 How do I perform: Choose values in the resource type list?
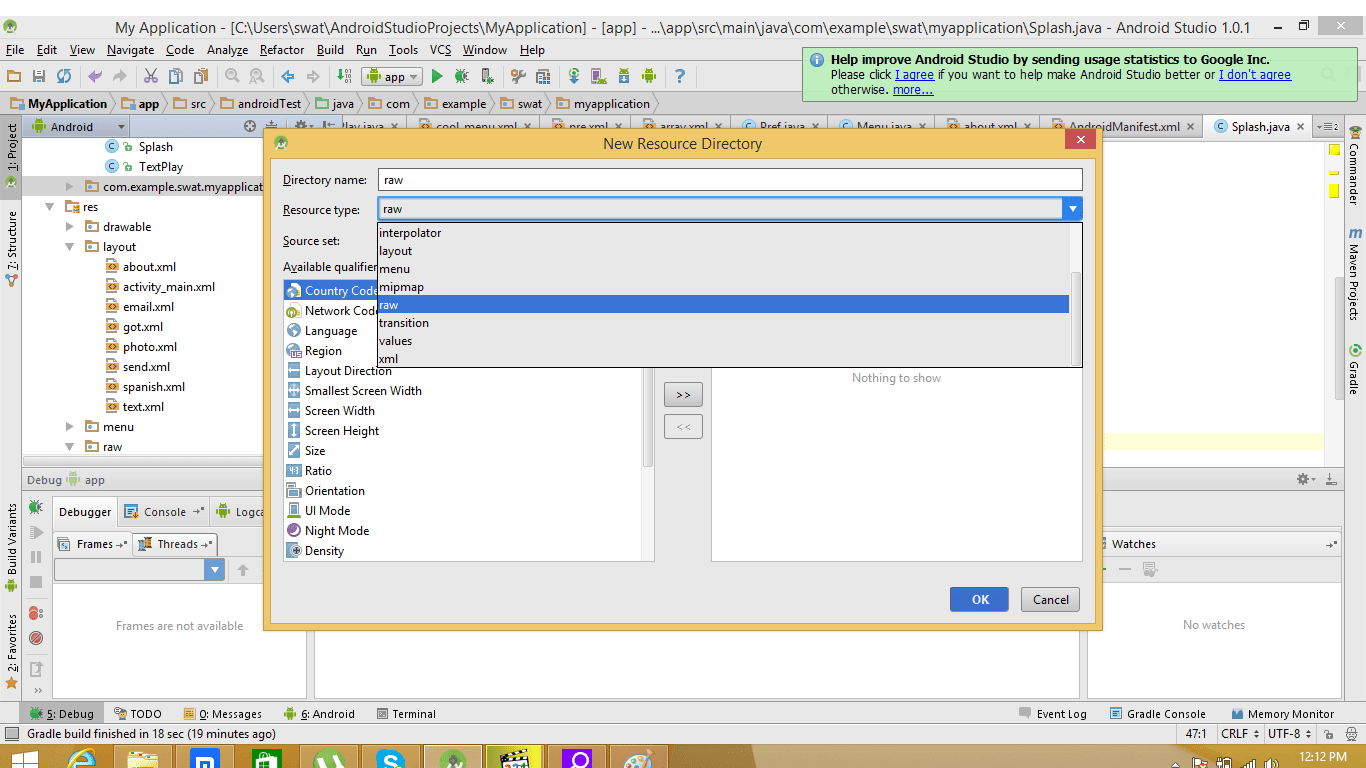[723, 341]
